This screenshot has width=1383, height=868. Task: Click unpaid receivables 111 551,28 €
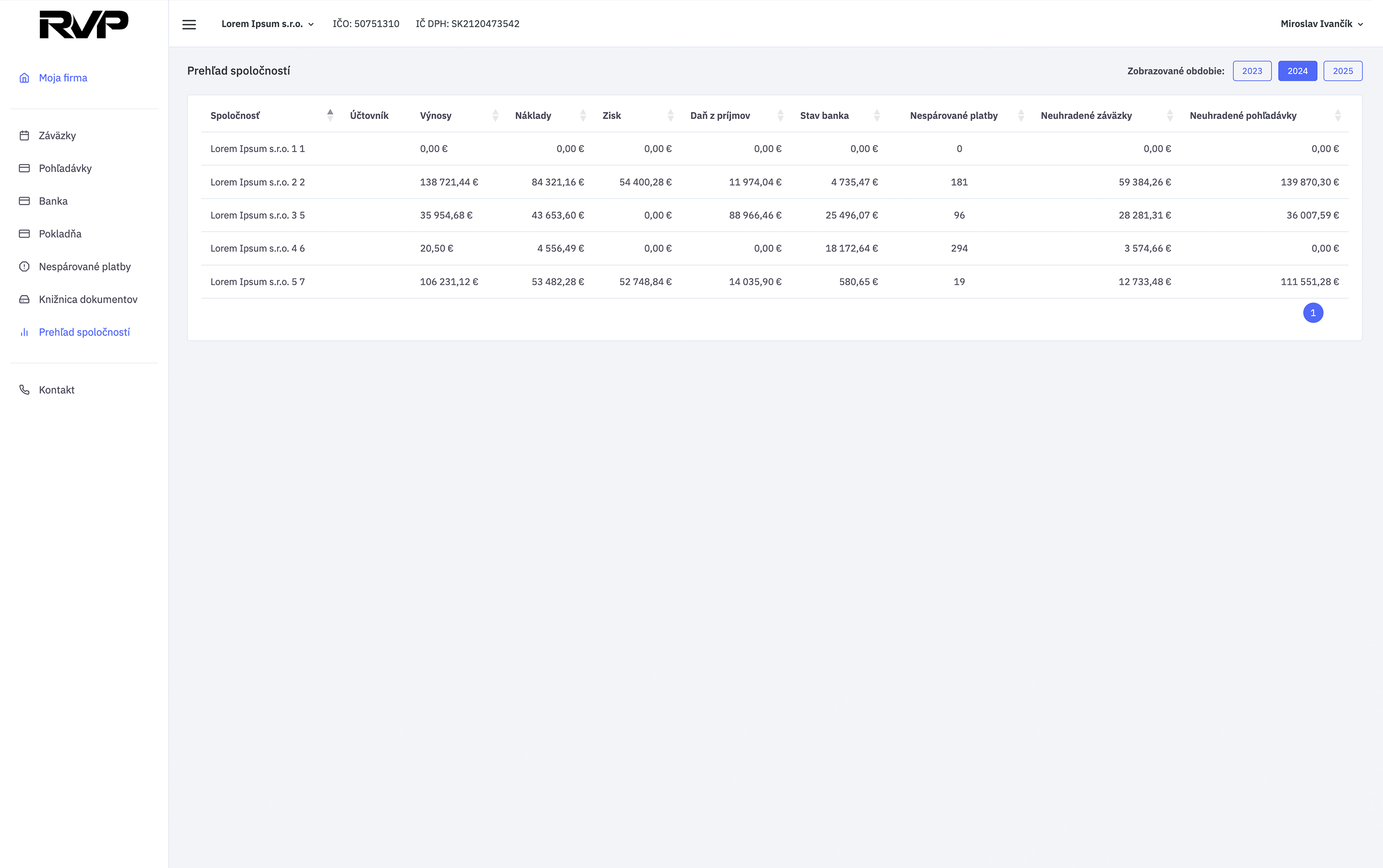click(x=1309, y=281)
